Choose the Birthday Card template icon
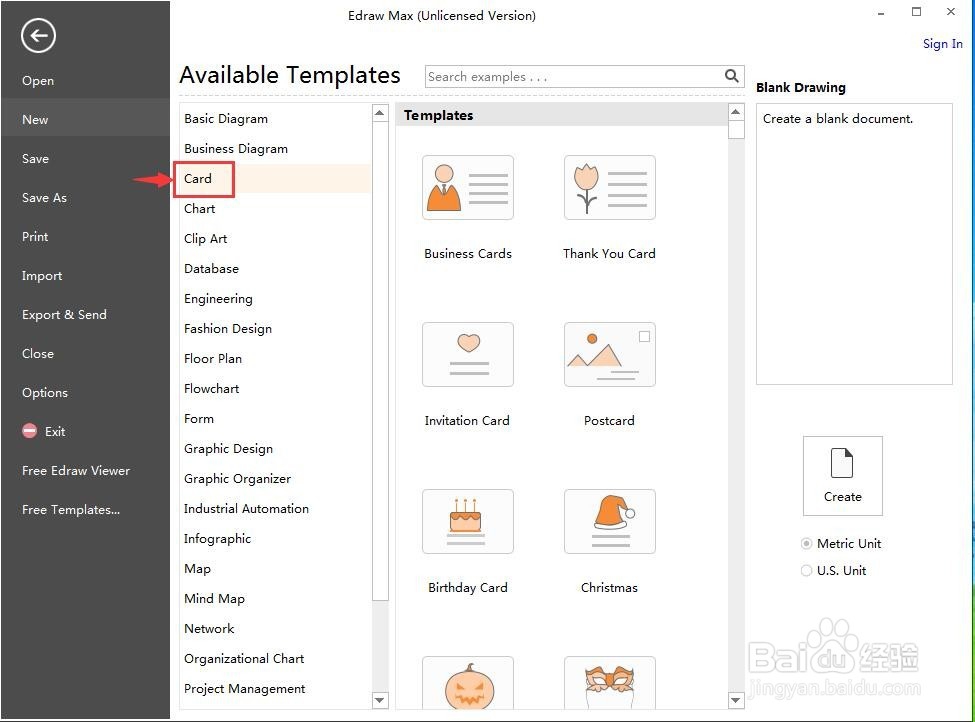The height and width of the screenshot is (722, 975). [x=468, y=521]
